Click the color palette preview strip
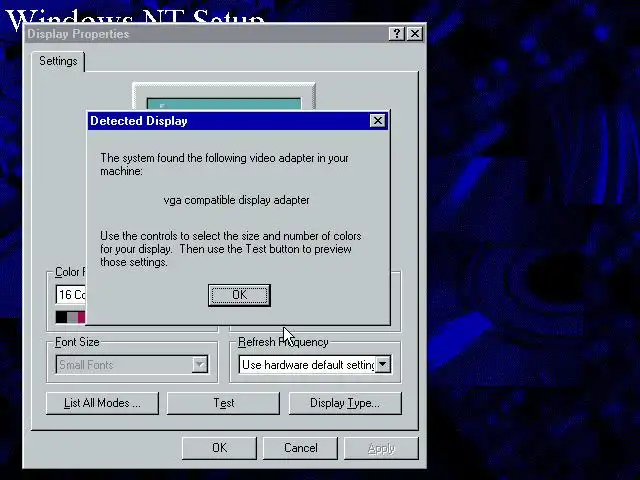Screen dimensions: 640x480 tap(71, 317)
